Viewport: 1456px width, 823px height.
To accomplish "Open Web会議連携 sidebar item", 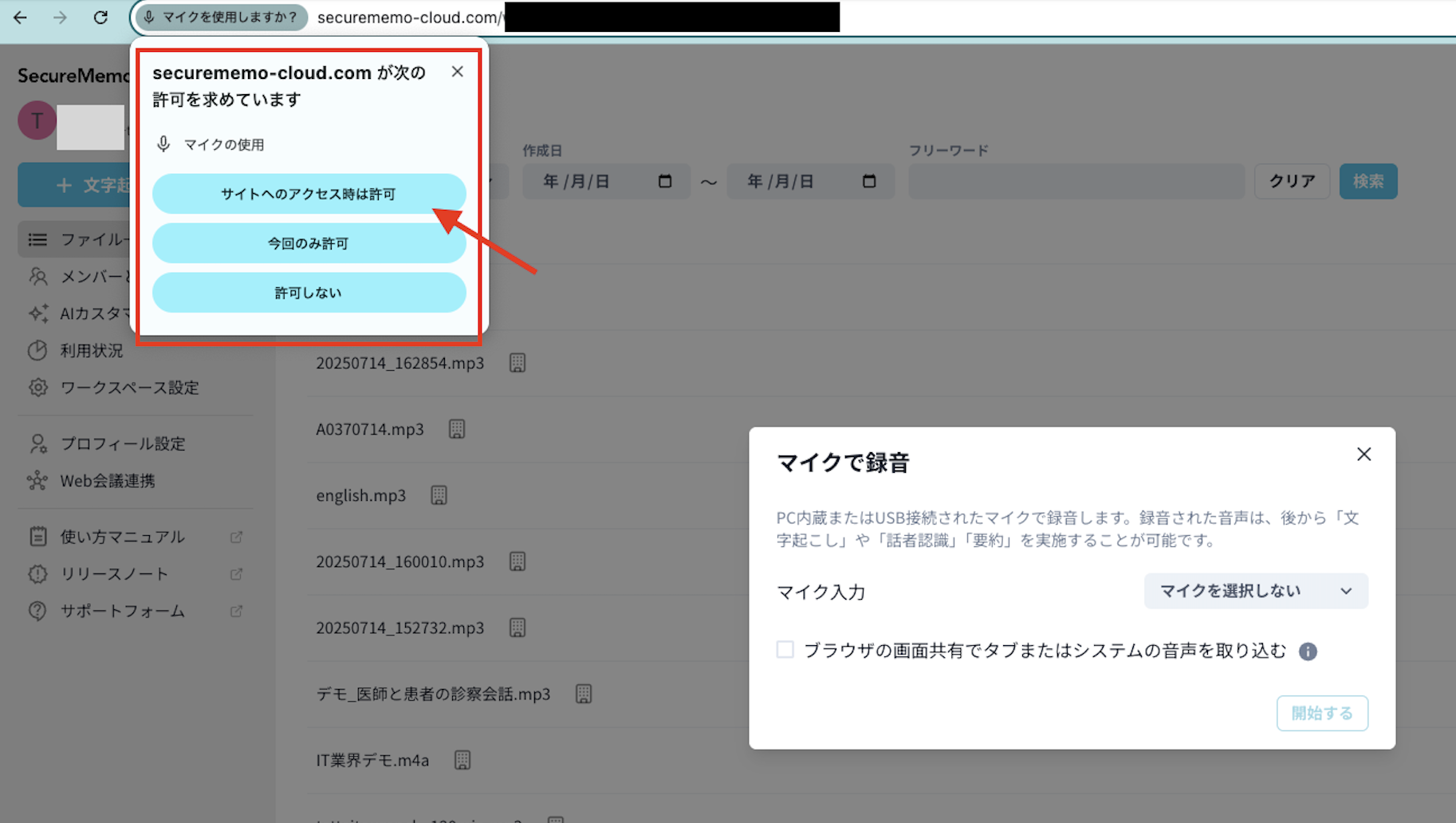I will pyautogui.click(x=108, y=481).
